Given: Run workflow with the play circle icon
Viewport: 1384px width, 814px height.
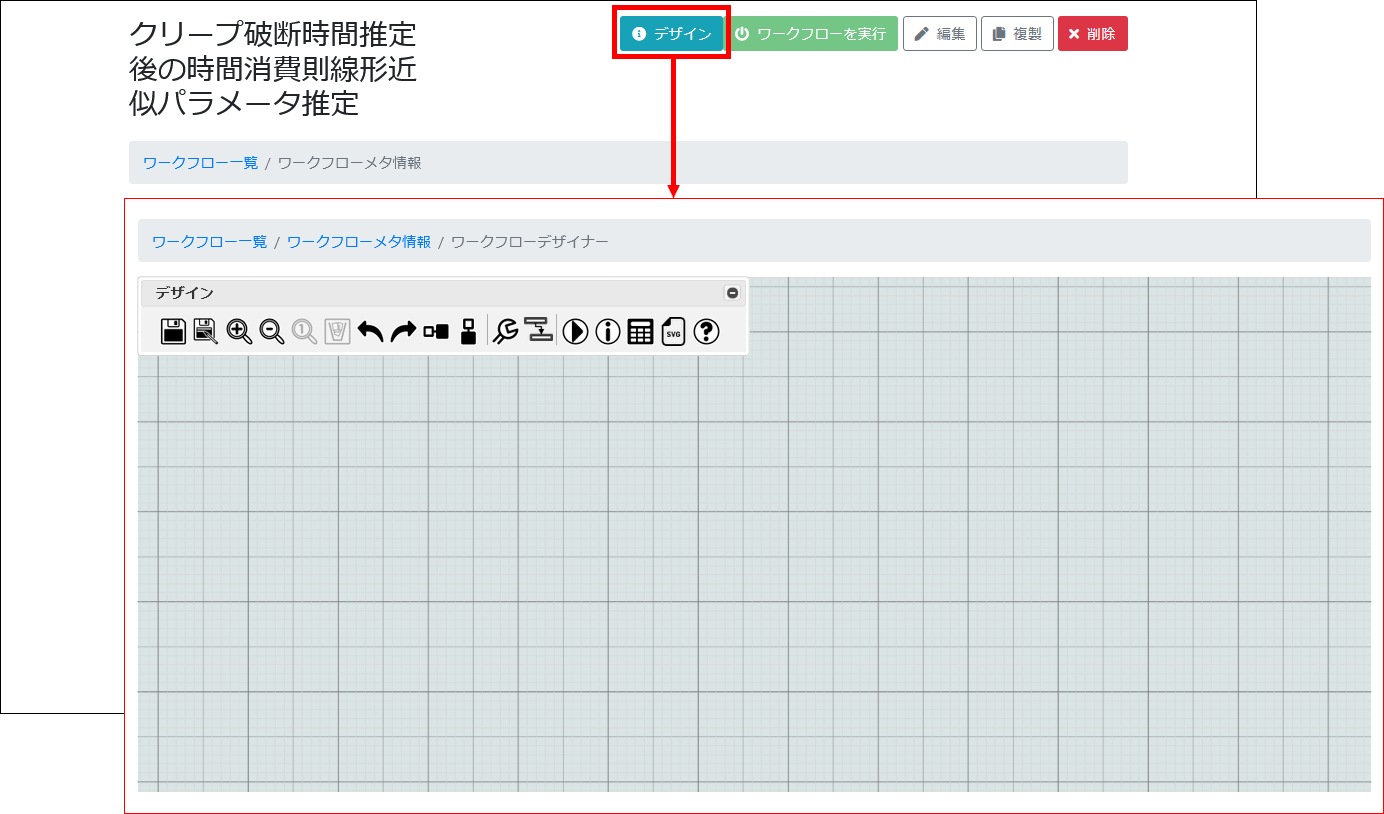Looking at the screenshot, I should coord(575,331).
